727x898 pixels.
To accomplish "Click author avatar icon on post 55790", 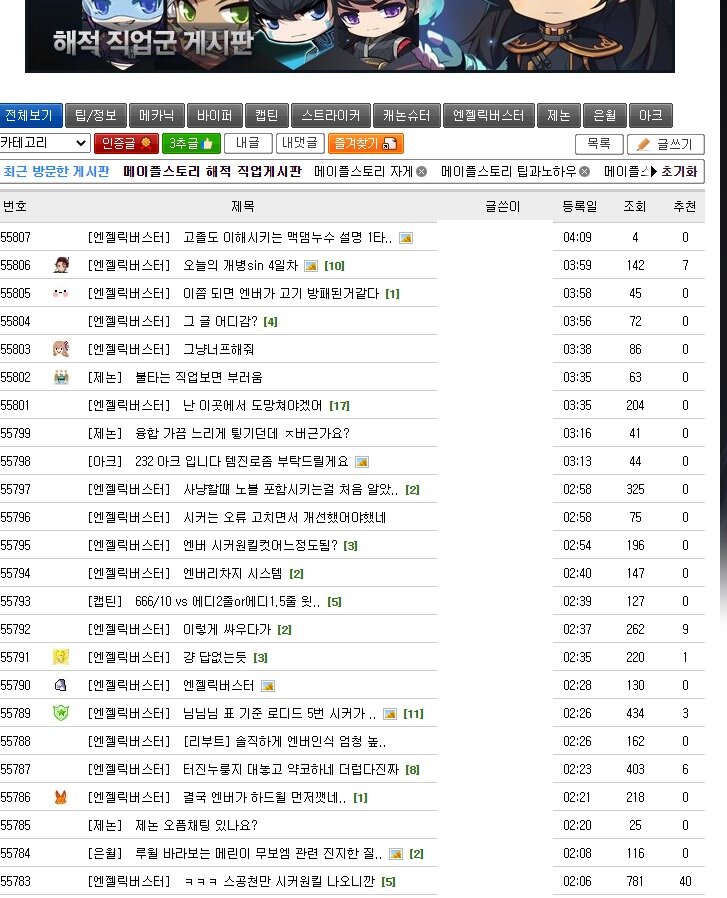I will pos(61,685).
